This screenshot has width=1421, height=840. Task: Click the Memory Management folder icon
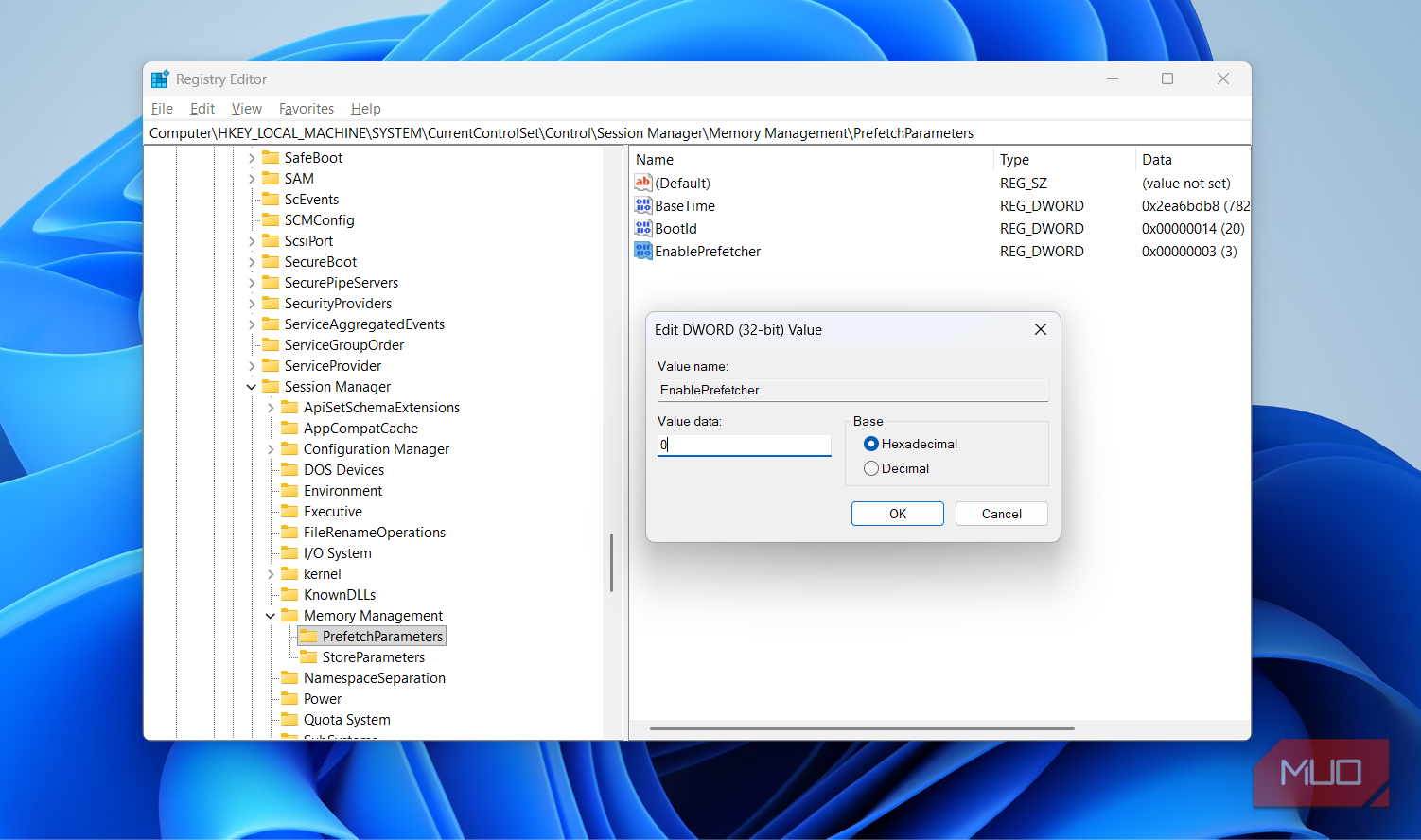tap(289, 615)
